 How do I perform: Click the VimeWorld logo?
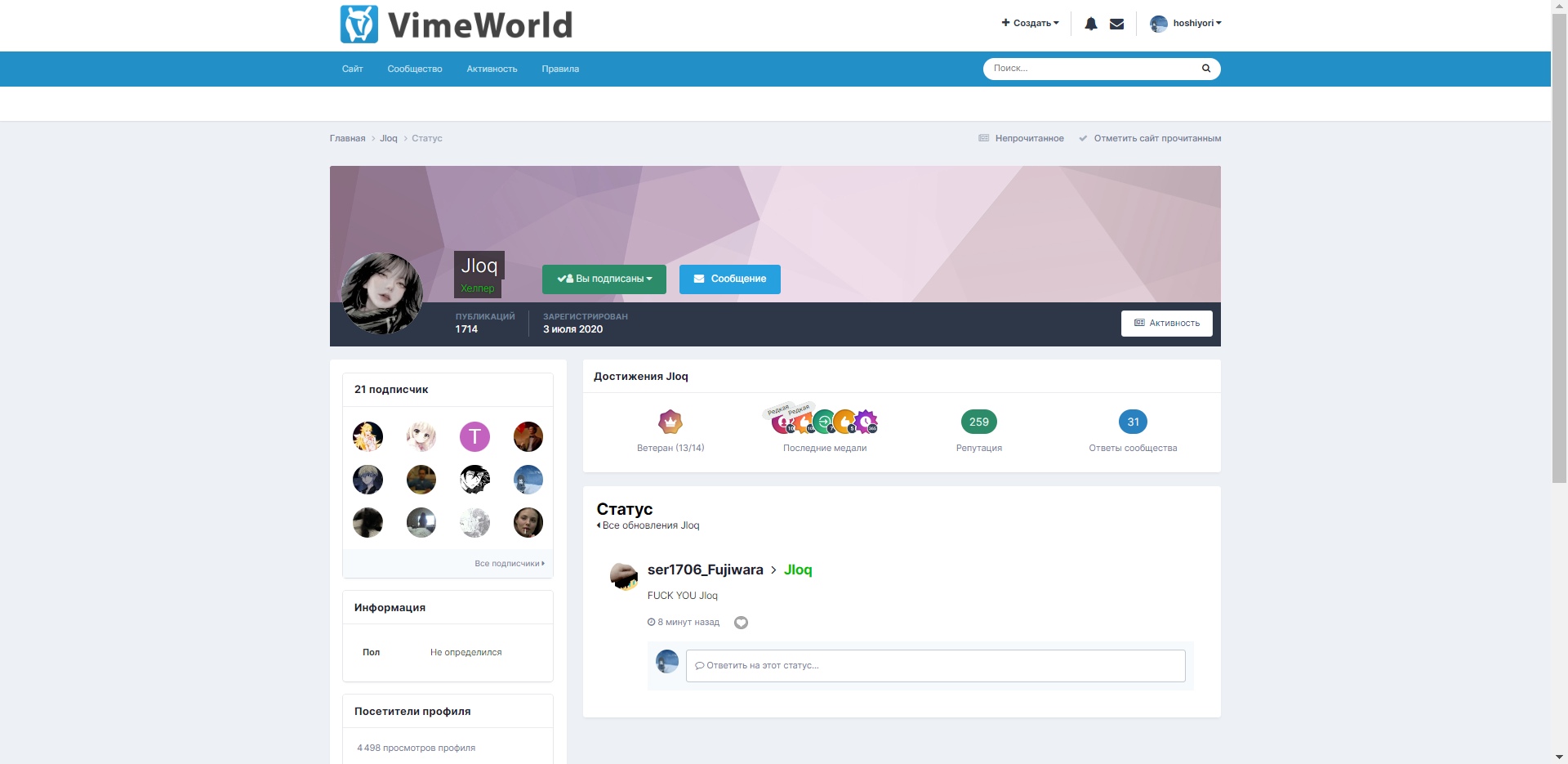coord(456,25)
